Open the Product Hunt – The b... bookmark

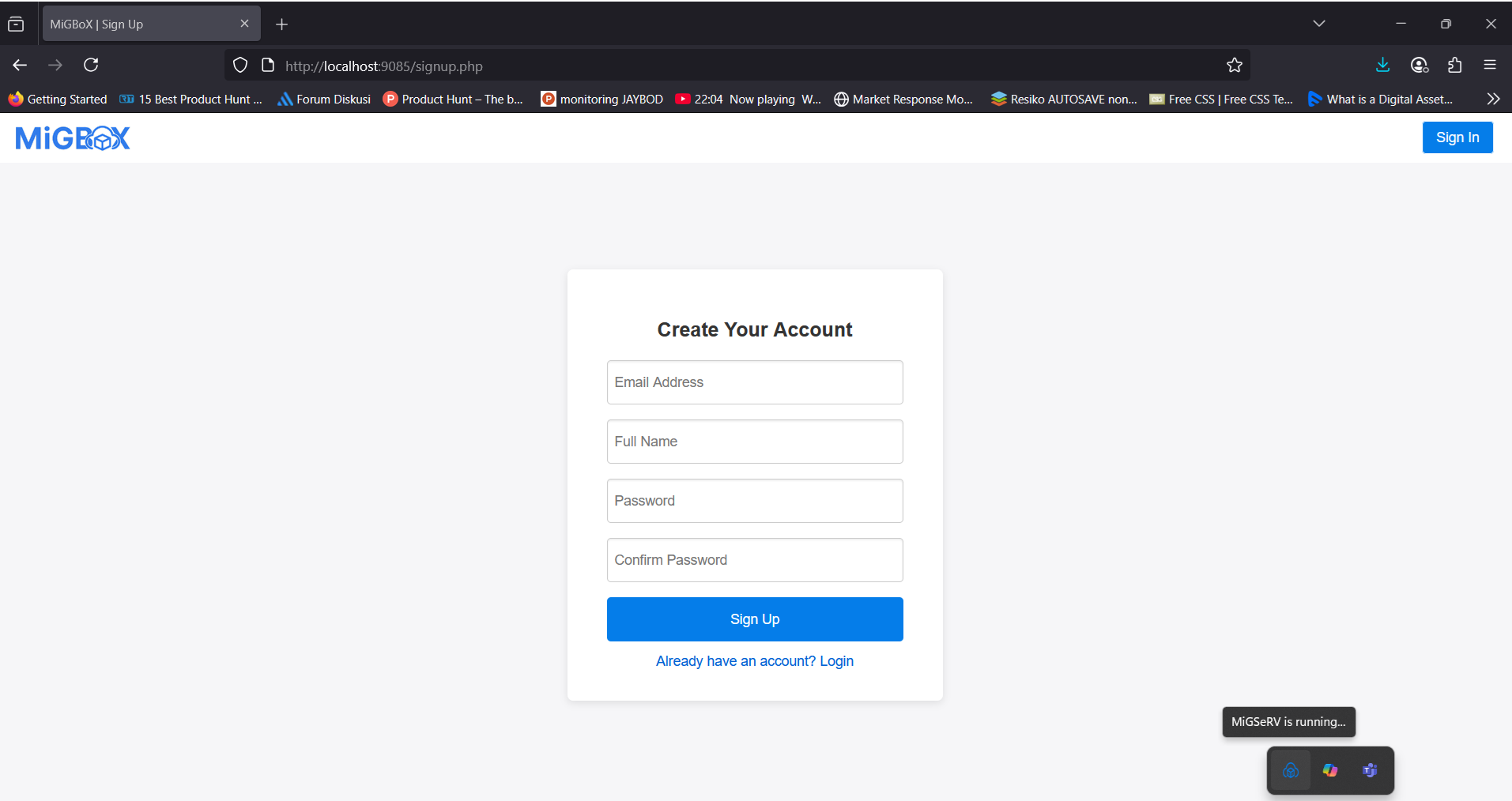[x=453, y=99]
